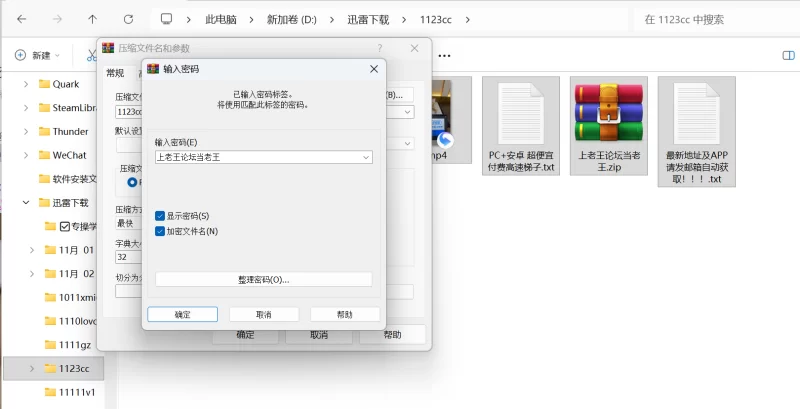The width and height of the screenshot is (800, 409).
Task: Expand the 1123cc tree folder
Action: pyautogui.click(x=32, y=368)
